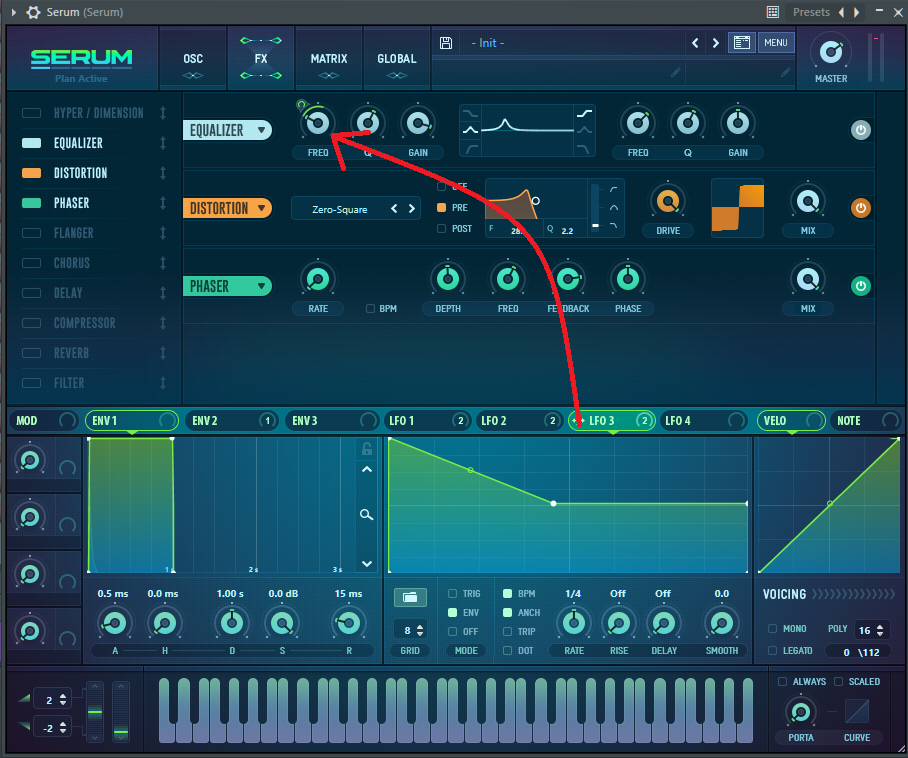The height and width of the screenshot is (758, 908).
Task: Enable LFO TRIG mode
Action: click(452, 594)
